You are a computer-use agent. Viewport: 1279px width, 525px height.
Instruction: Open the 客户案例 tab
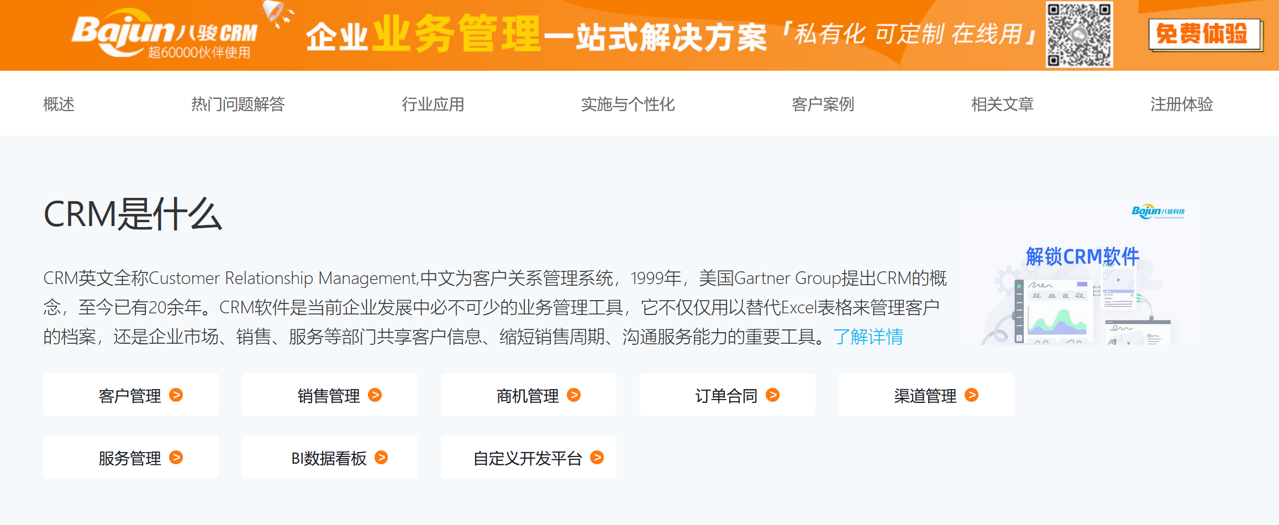coord(823,104)
